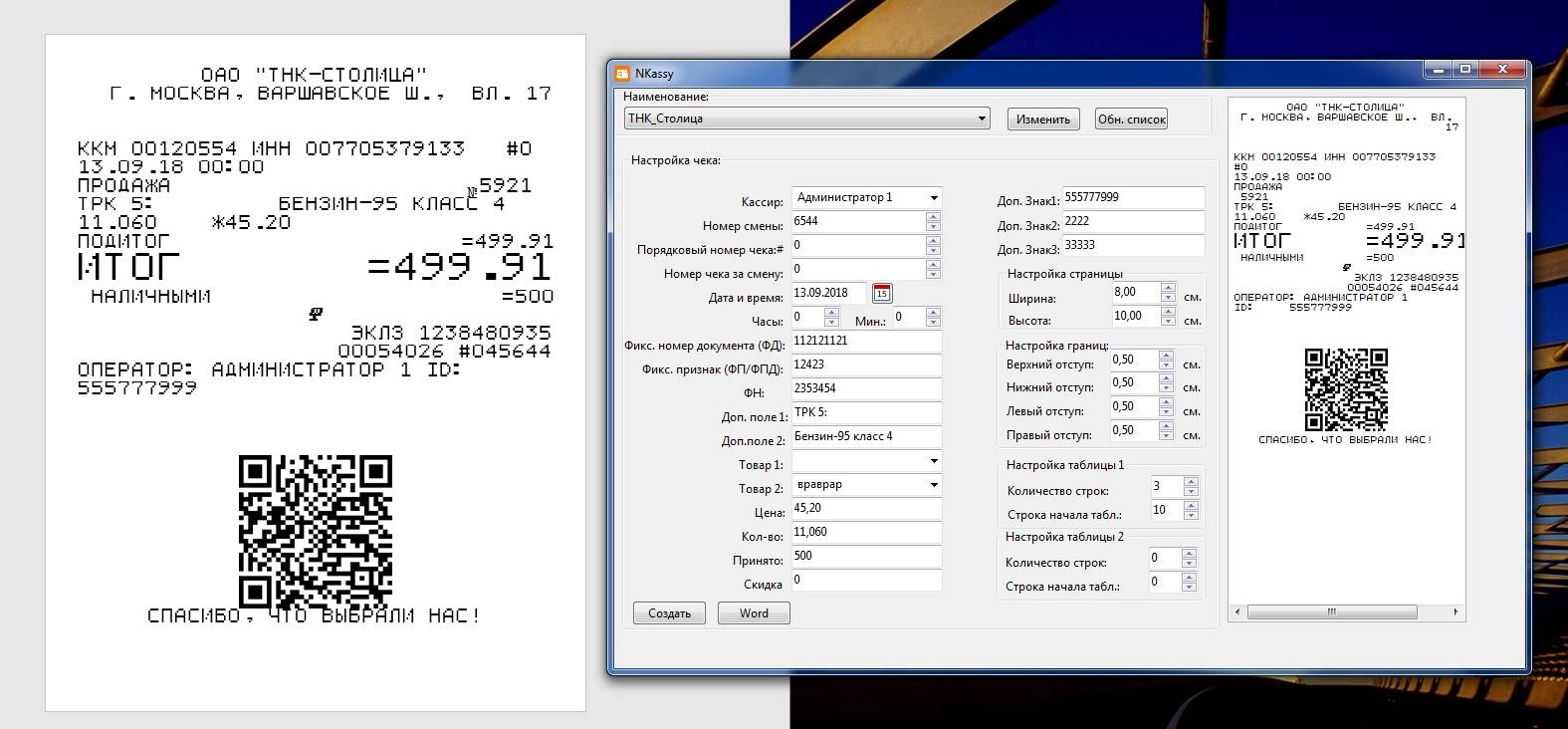Click the large QR code on left receipt
The width and height of the screenshot is (1568, 729).
pyautogui.click(x=316, y=532)
